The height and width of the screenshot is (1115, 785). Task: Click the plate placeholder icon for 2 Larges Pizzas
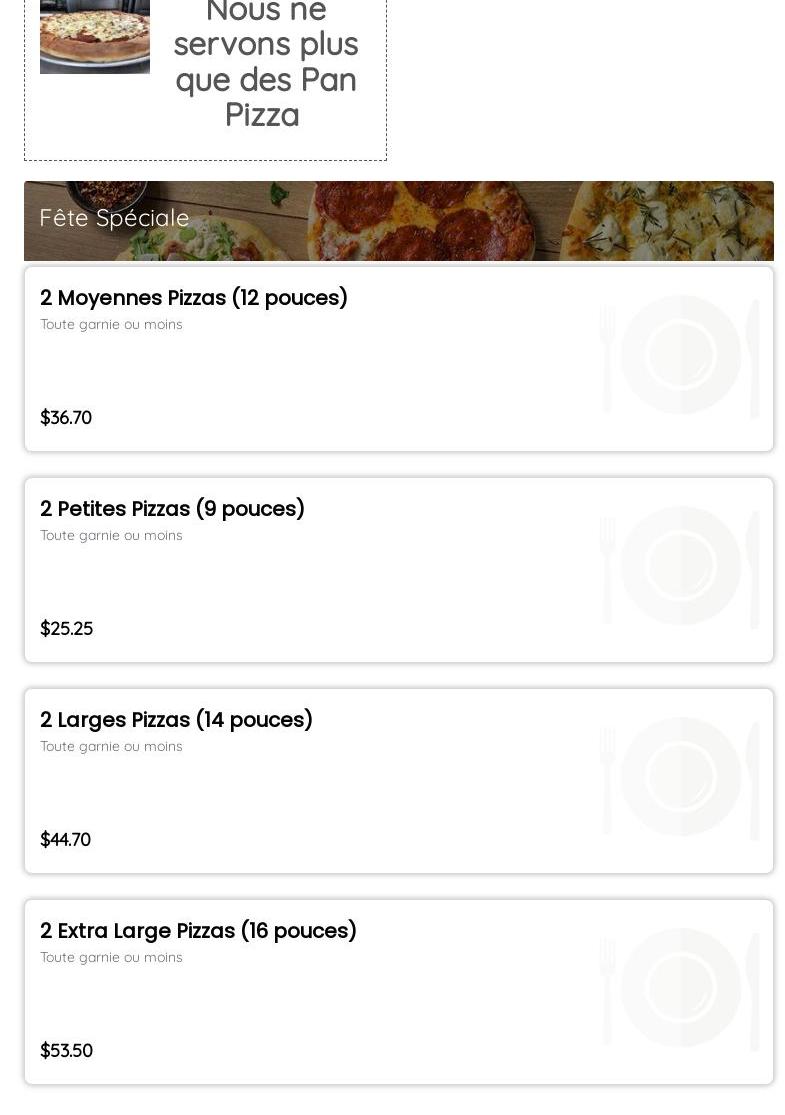point(680,777)
